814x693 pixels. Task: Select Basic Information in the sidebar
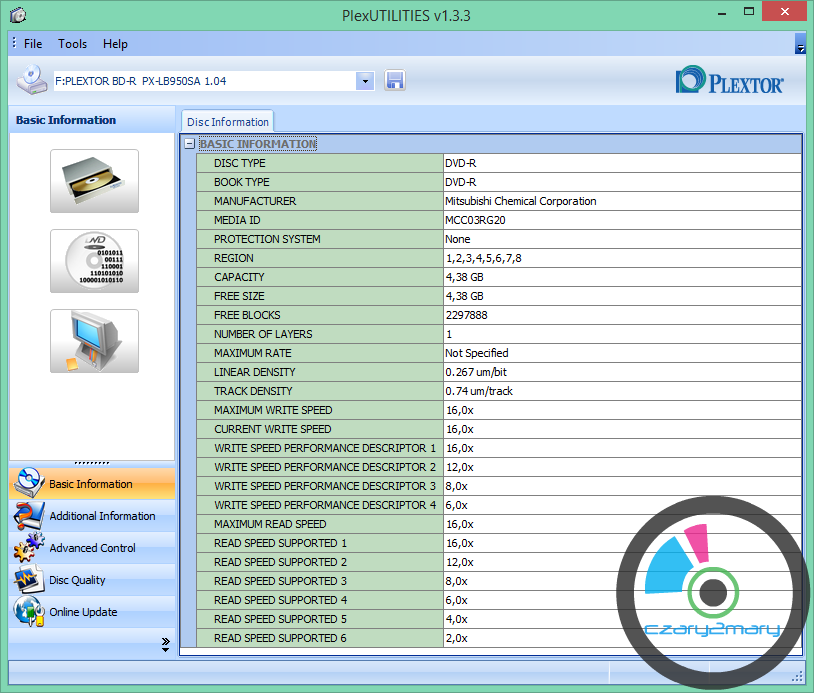91,484
